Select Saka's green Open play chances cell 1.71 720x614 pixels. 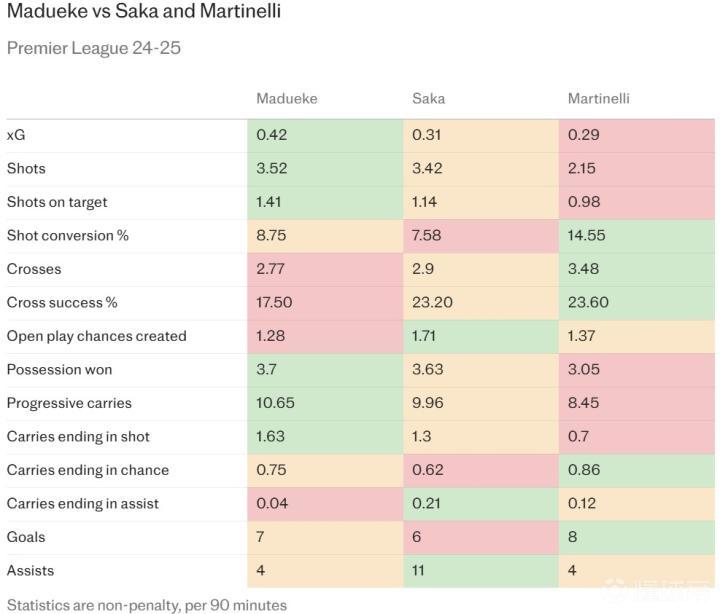(x=481, y=336)
